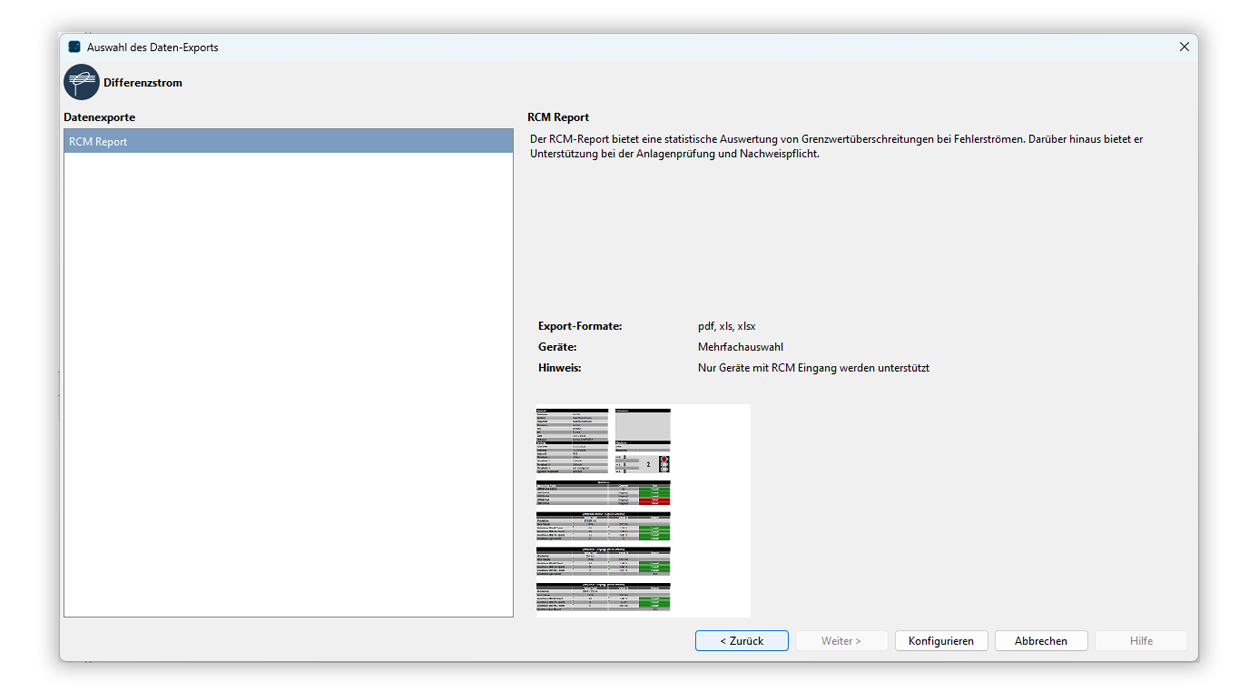Click the text pdf, xls, xlsx
The height and width of the screenshot is (695, 1258).
726,325
